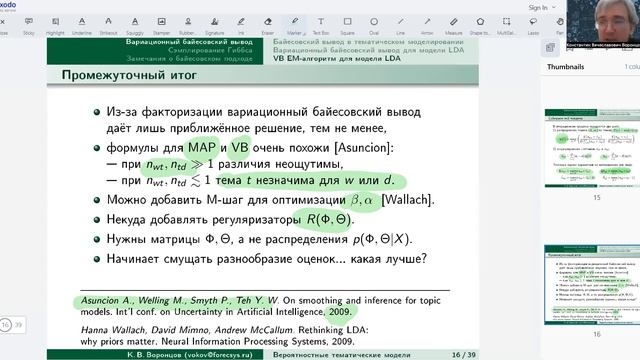This screenshot has height=360, width=640.
Task: Click footer 'К. В. Воронцов' author text
Action: pos(190,355)
